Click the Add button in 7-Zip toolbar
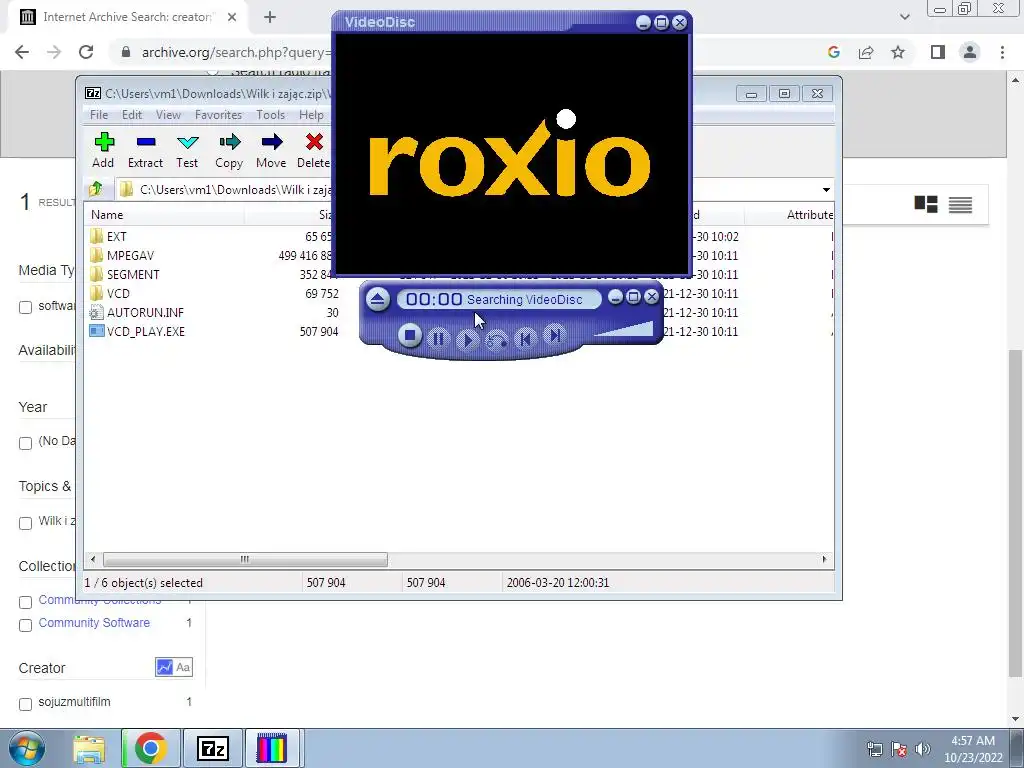 [x=103, y=151]
